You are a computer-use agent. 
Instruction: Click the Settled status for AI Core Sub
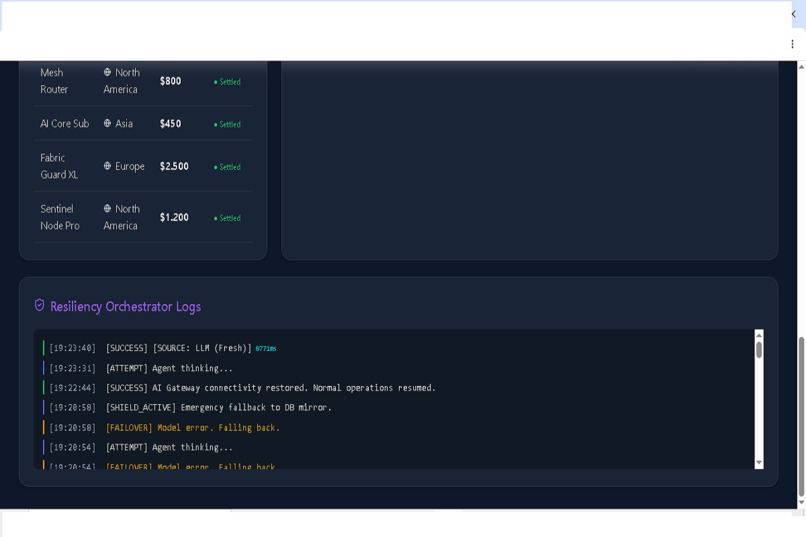[x=227, y=124]
